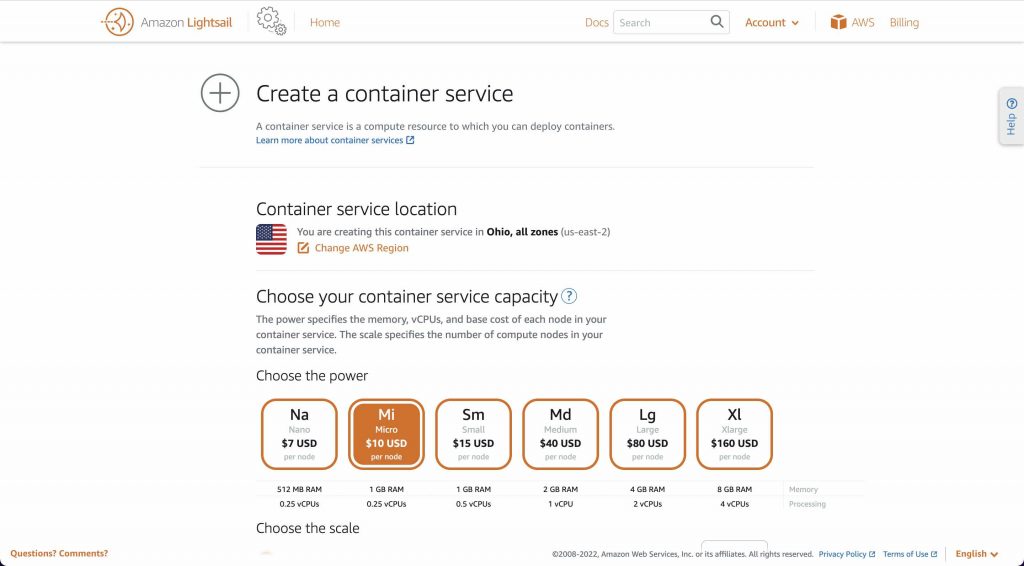Click the Amazon Lightsail logo icon
The width and height of the screenshot is (1024, 566).
coord(118,22)
